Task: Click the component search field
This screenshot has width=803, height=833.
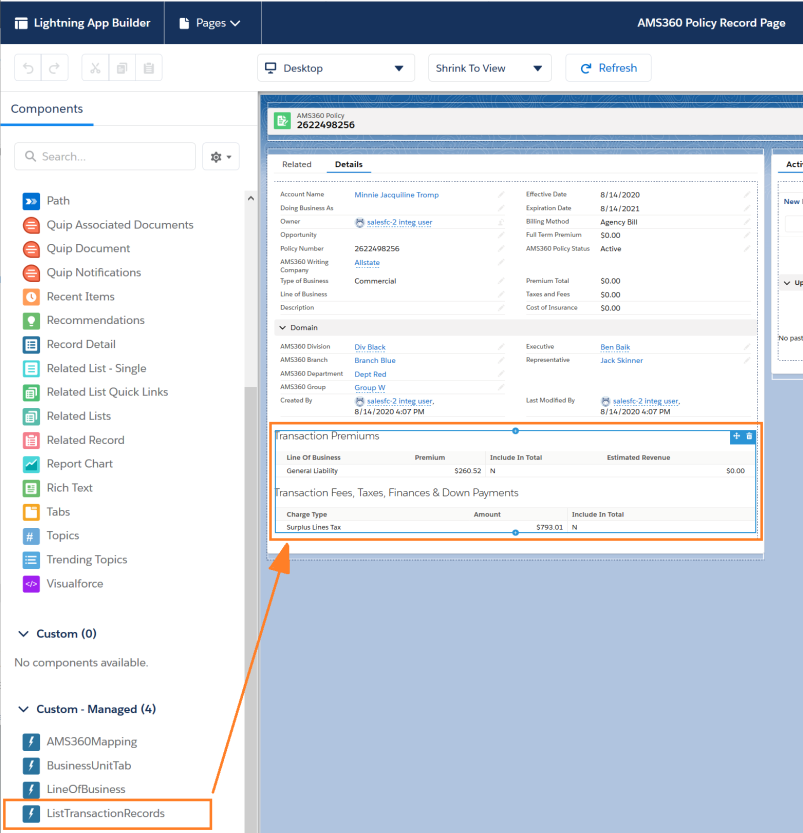Action: [105, 156]
